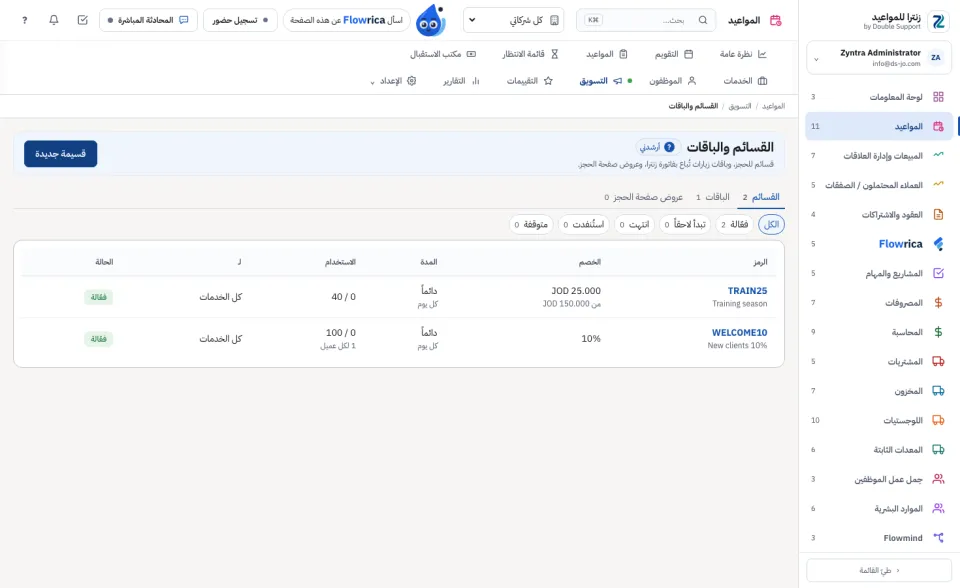960x588 pixels.
Task: Switch to الباقات tab
Action: [713, 197]
